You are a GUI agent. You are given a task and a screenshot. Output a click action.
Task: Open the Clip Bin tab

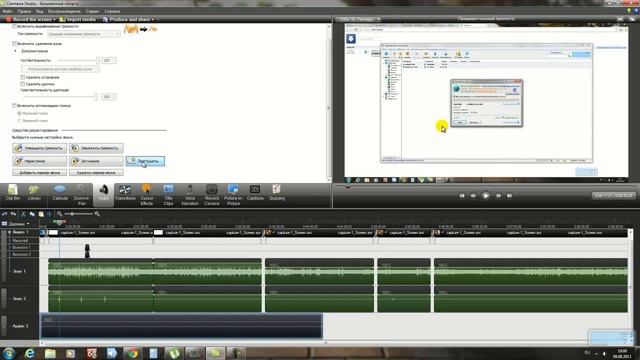(13, 193)
